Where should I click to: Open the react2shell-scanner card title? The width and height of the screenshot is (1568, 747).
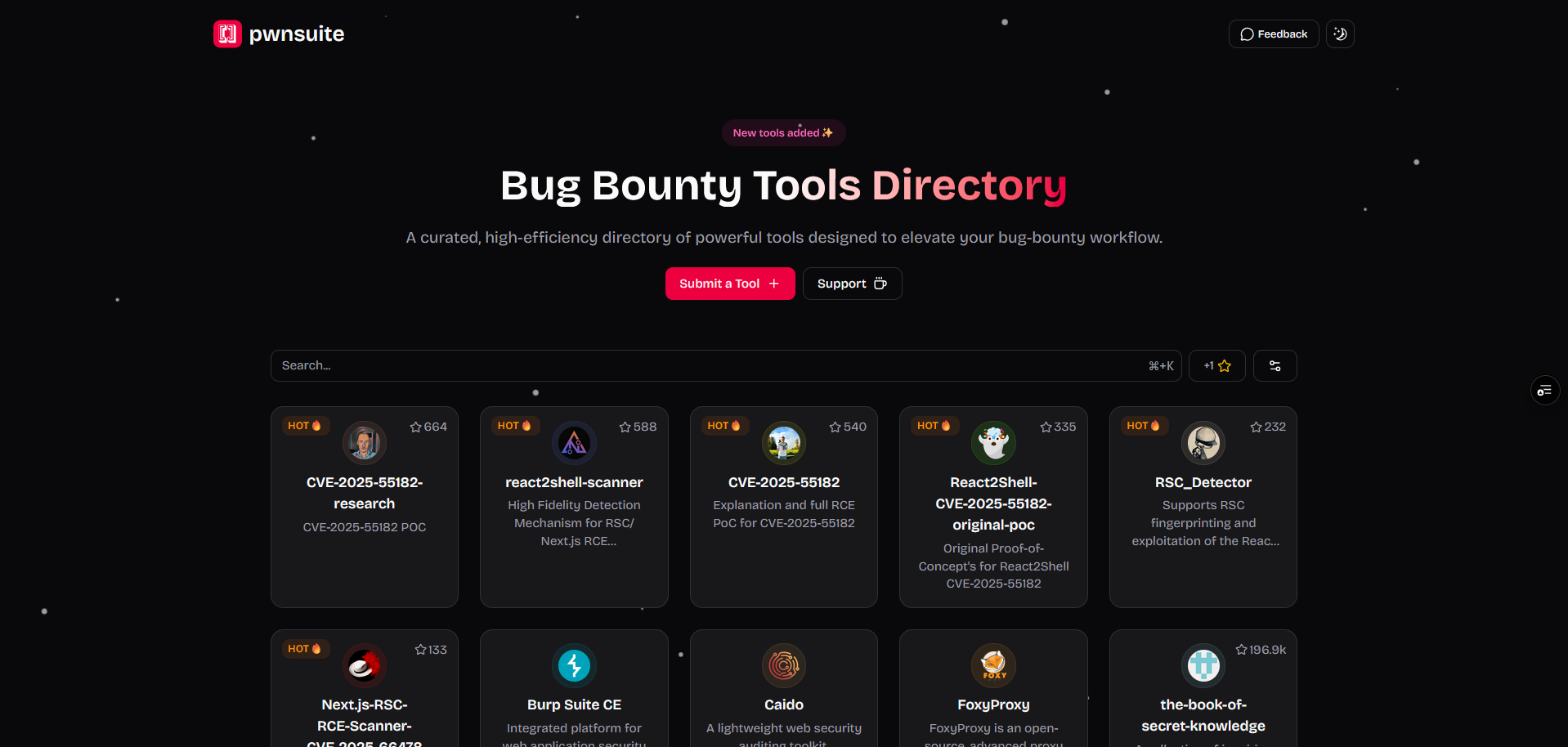pyautogui.click(x=574, y=482)
